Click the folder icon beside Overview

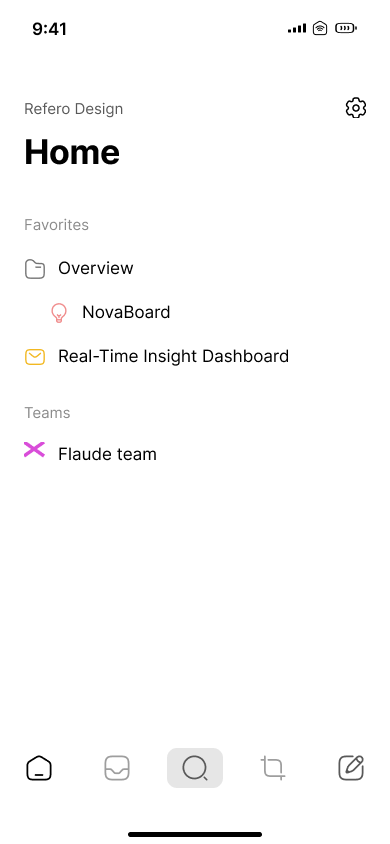tap(35, 269)
